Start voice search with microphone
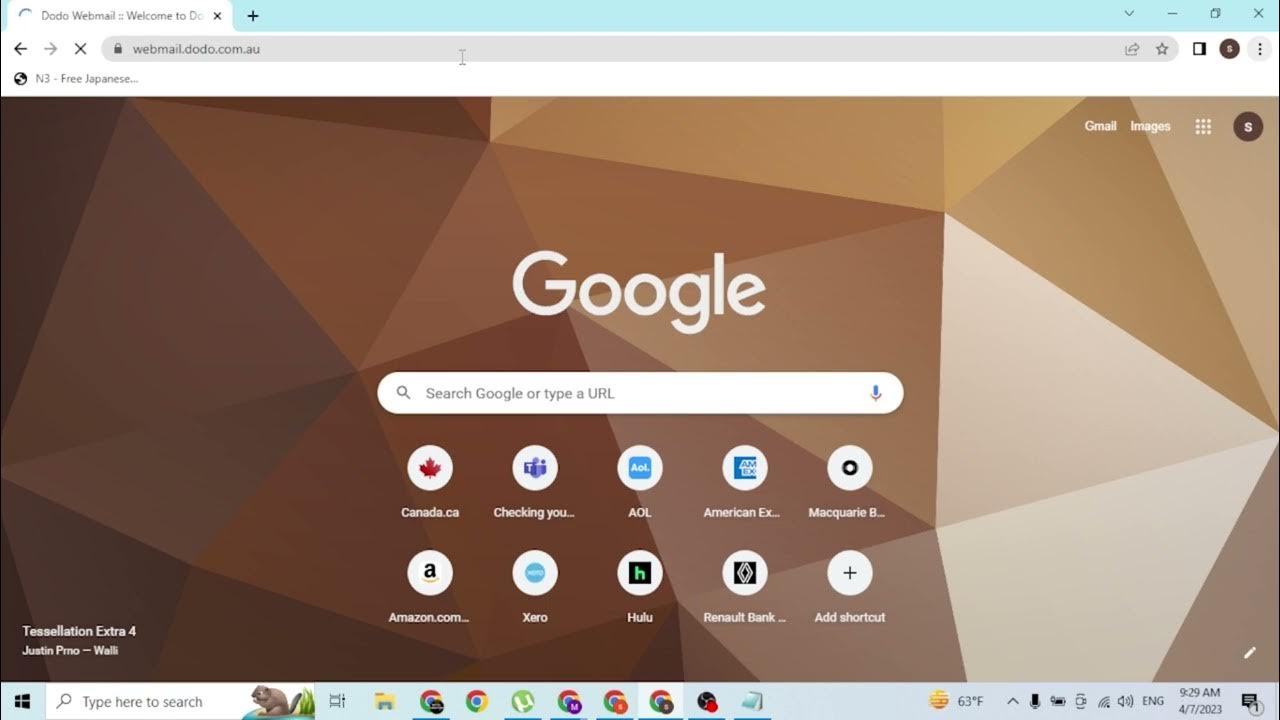This screenshot has width=1280, height=720. pyautogui.click(x=876, y=393)
